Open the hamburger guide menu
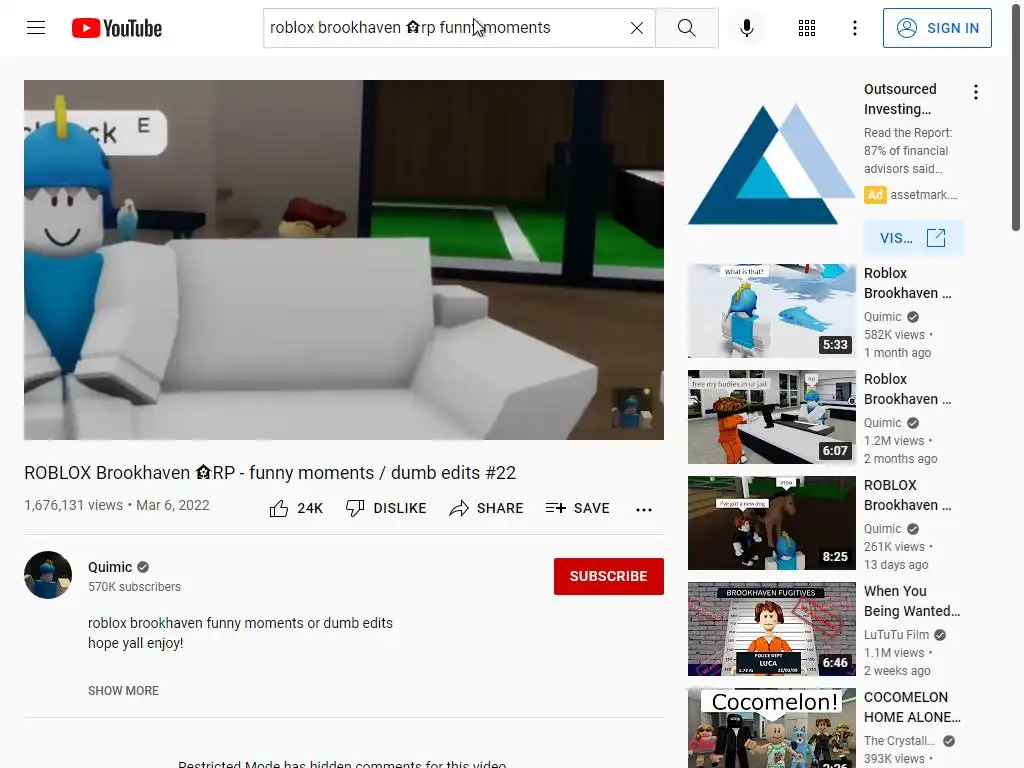Image resolution: width=1024 pixels, height=768 pixels. tap(36, 28)
